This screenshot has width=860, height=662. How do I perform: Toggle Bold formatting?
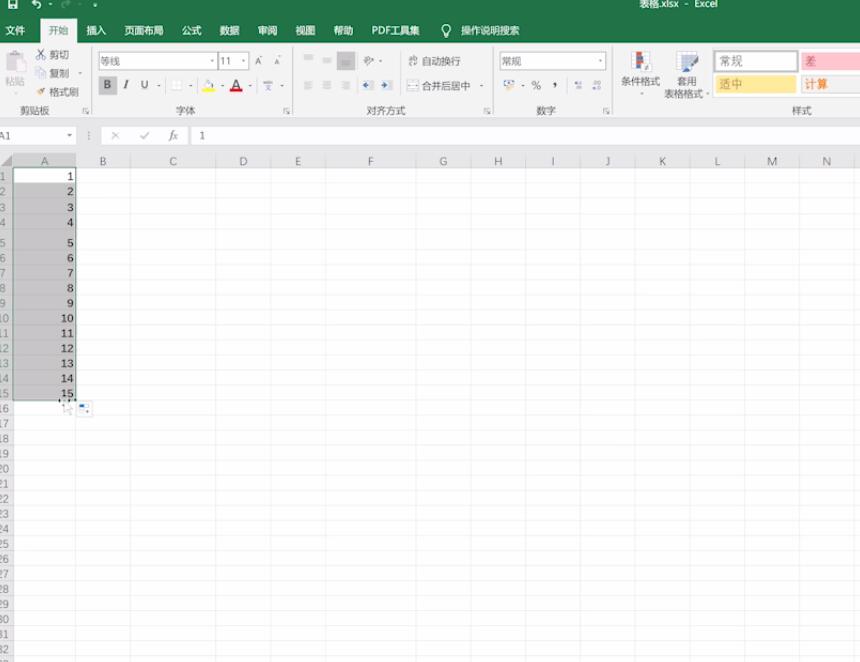108,85
